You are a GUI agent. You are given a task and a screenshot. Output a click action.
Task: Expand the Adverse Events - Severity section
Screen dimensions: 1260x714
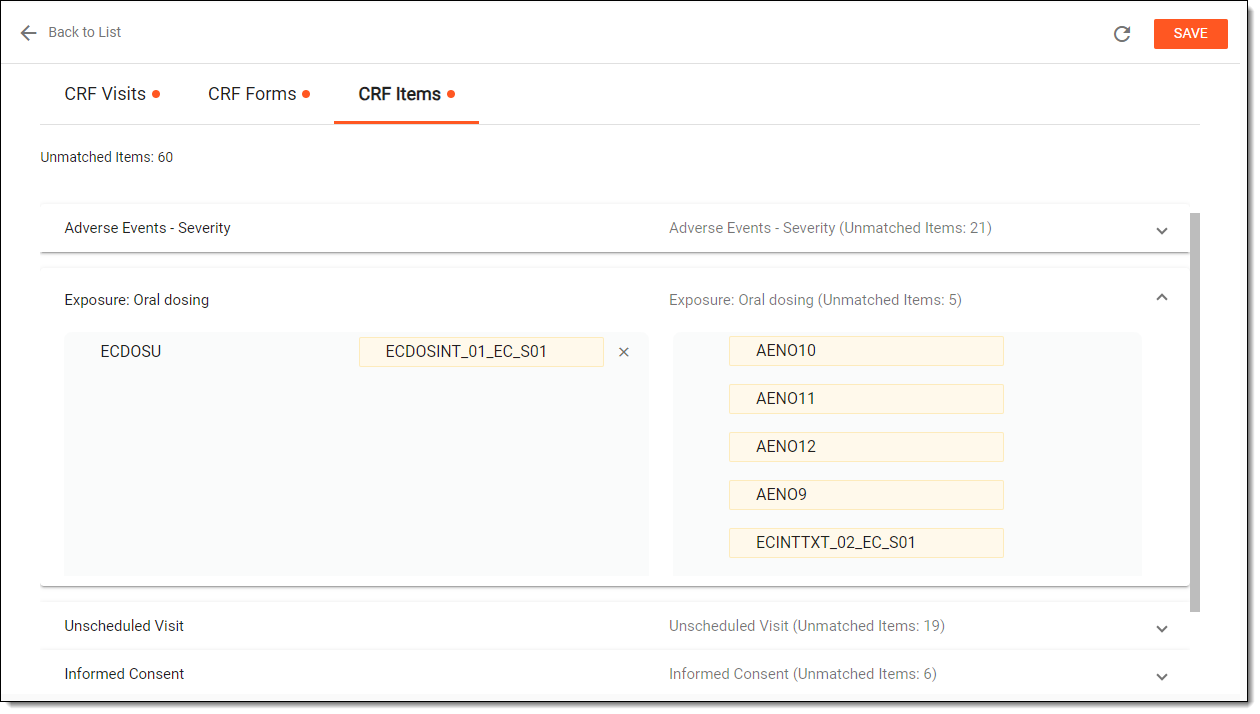1162,230
